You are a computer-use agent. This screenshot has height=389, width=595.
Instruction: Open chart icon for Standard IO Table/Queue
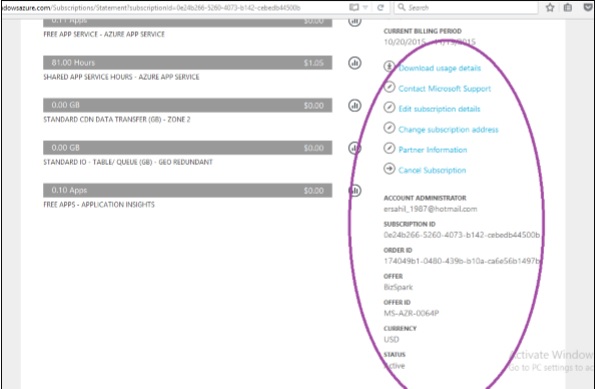click(x=354, y=148)
